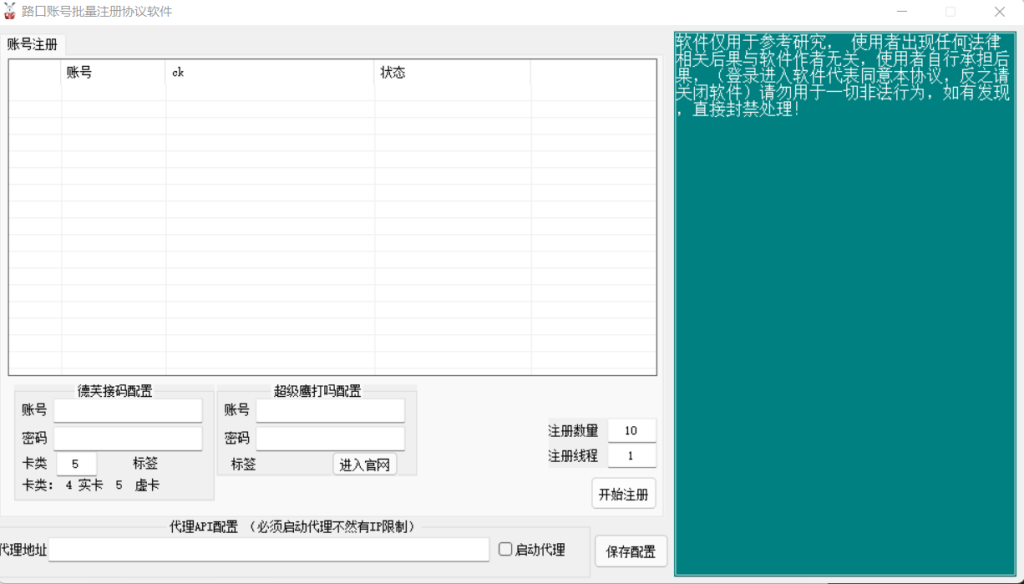1024x584 pixels.
Task: Enable the 启动代理 checkbox
Action: [x=505, y=549]
